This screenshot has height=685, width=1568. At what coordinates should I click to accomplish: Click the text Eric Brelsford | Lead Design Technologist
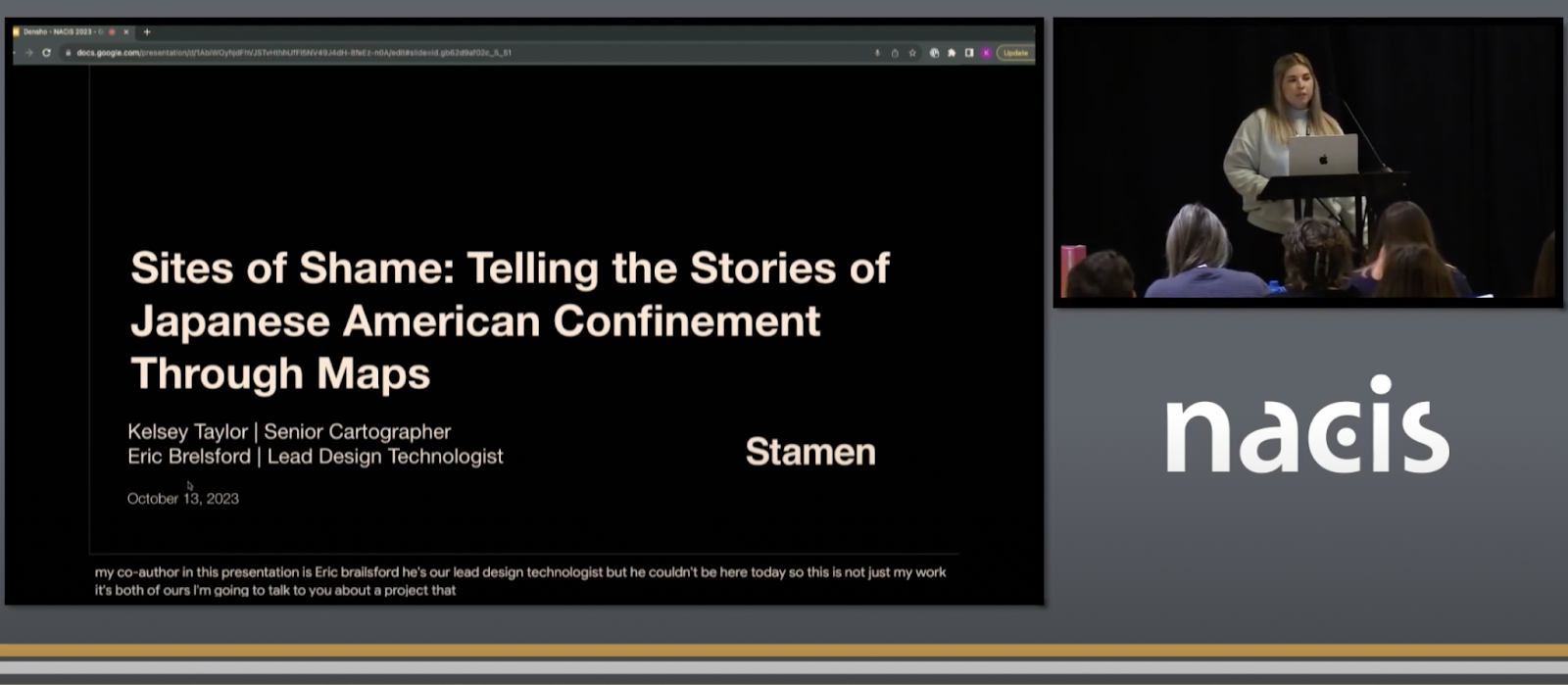click(316, 456)
